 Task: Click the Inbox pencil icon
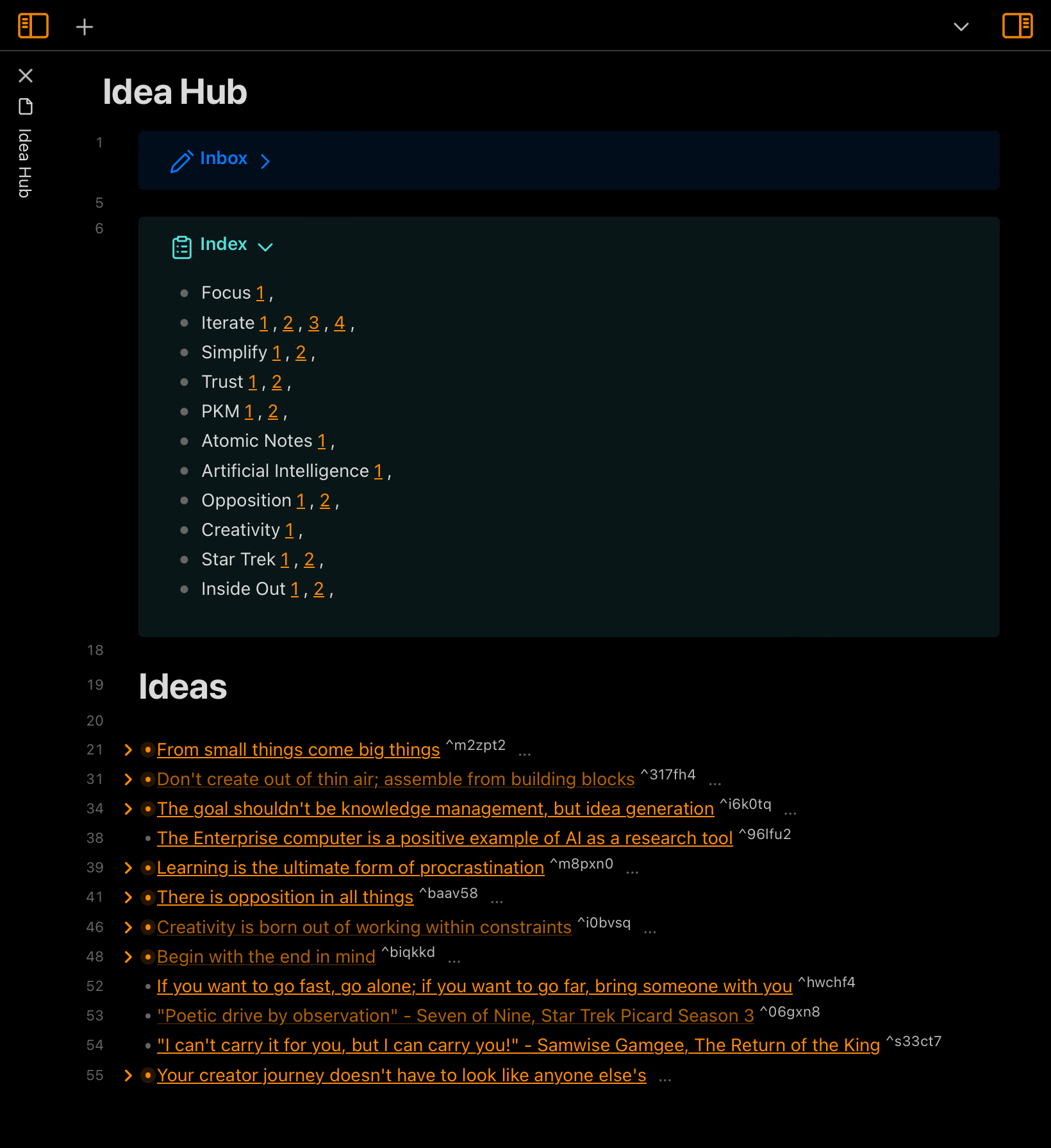182,160
